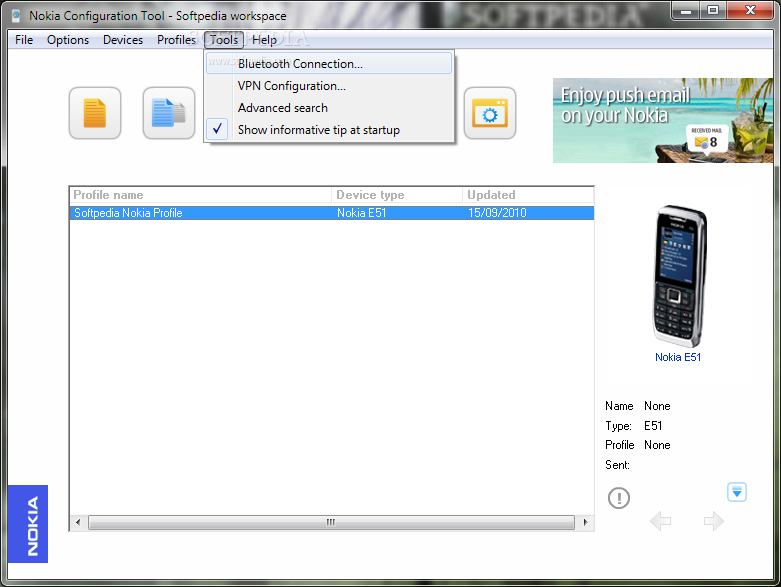The width and height of the screenshot is (781, 587).
Task: Click the horizontal scrollbar thumb
Action: tap(331, 522)
